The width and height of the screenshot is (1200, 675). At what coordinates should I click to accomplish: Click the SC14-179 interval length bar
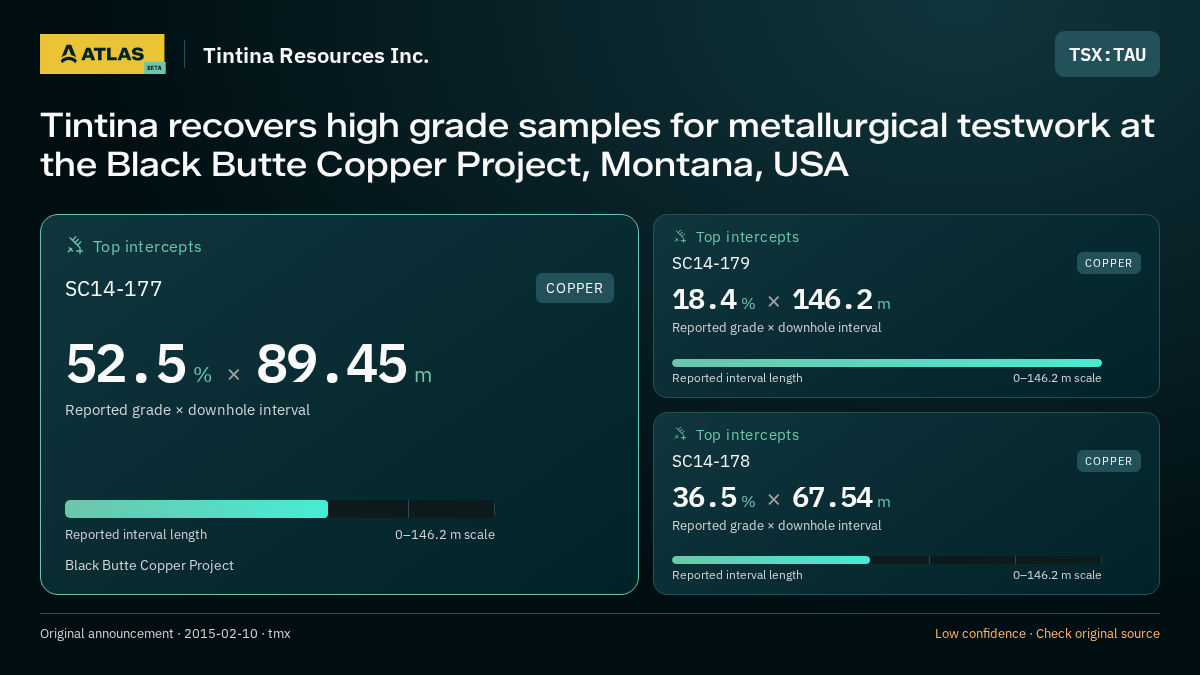[887, 363]
